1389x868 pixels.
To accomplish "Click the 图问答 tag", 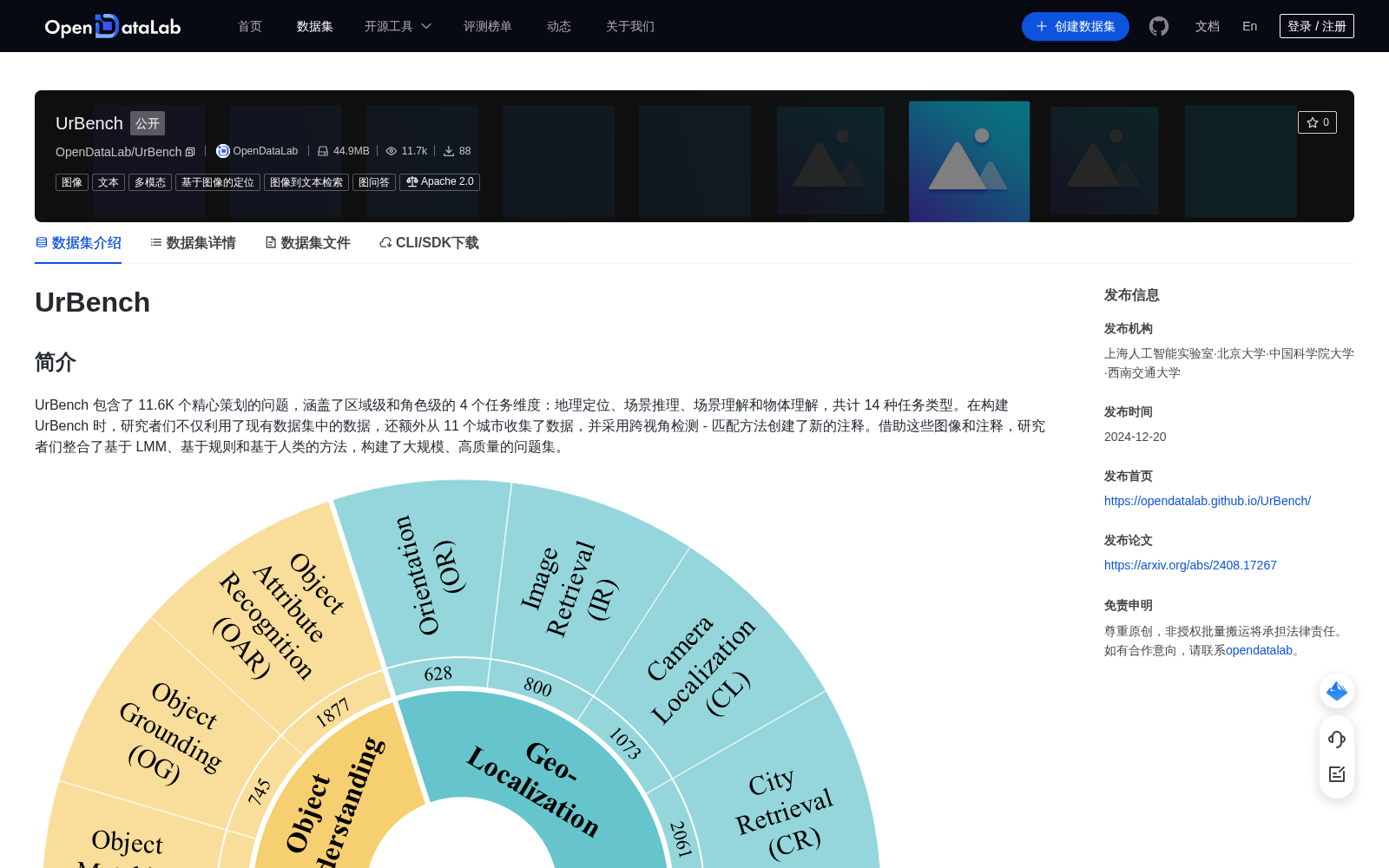I will point(374,182).
